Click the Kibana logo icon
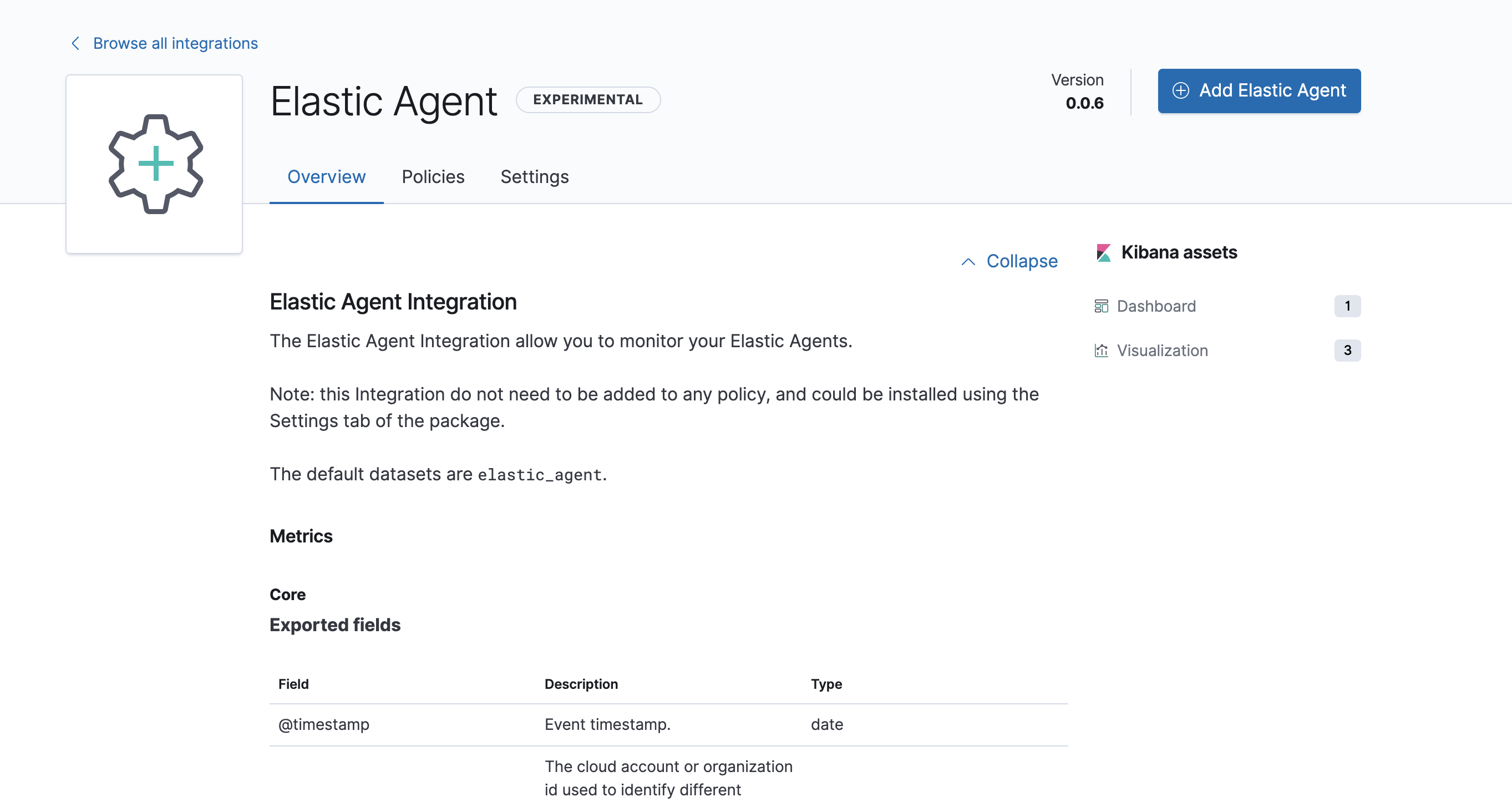Image resolution: width=1512 pixels, height=802 pixels. [1103, 252]
